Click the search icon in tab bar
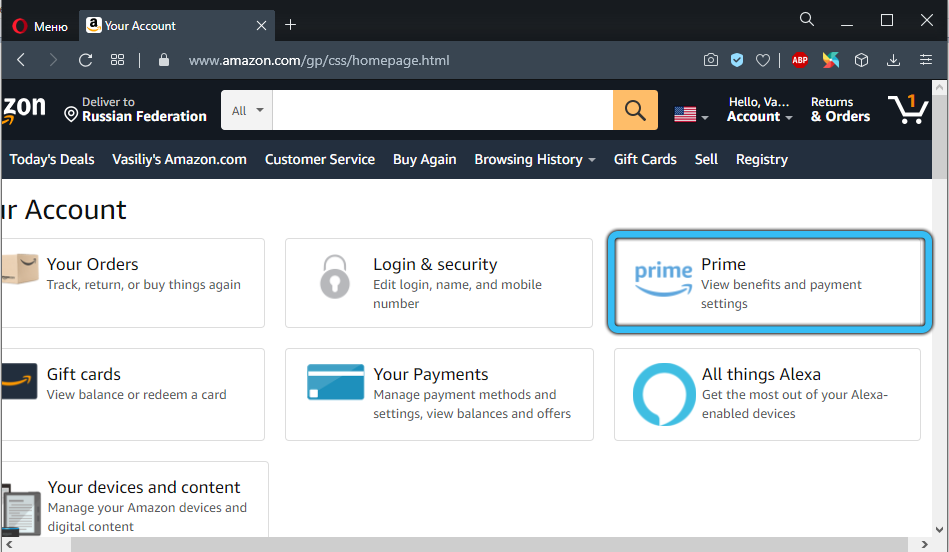Viewport: 949px width, 552px height. pyautogui.click(x=807, y=20)
